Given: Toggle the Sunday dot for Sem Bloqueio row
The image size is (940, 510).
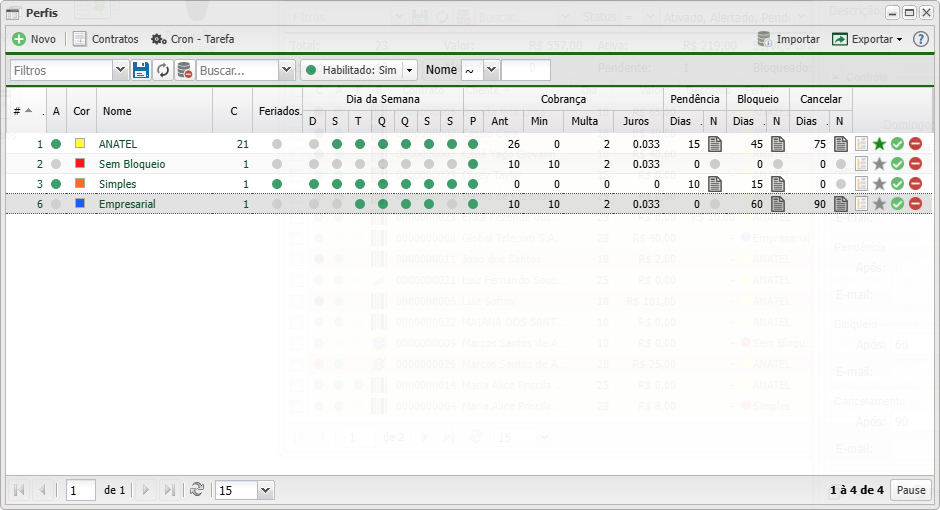Looking at the screenshot, I should [x=314, y=164].
